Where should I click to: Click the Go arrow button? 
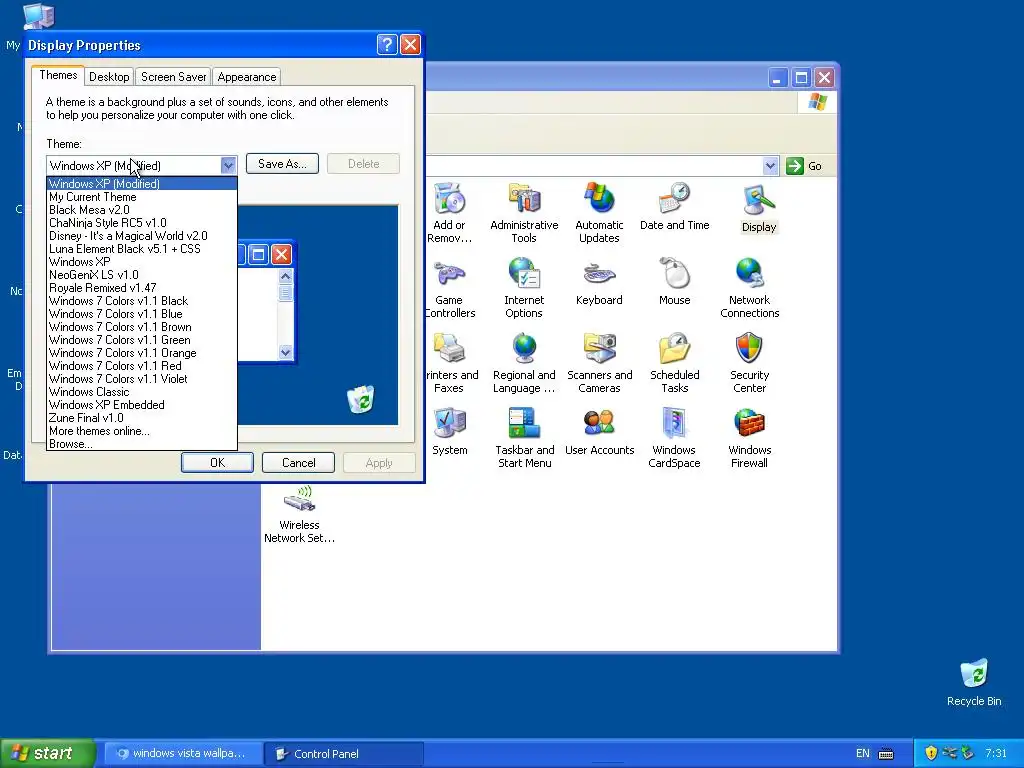point(795,166)
